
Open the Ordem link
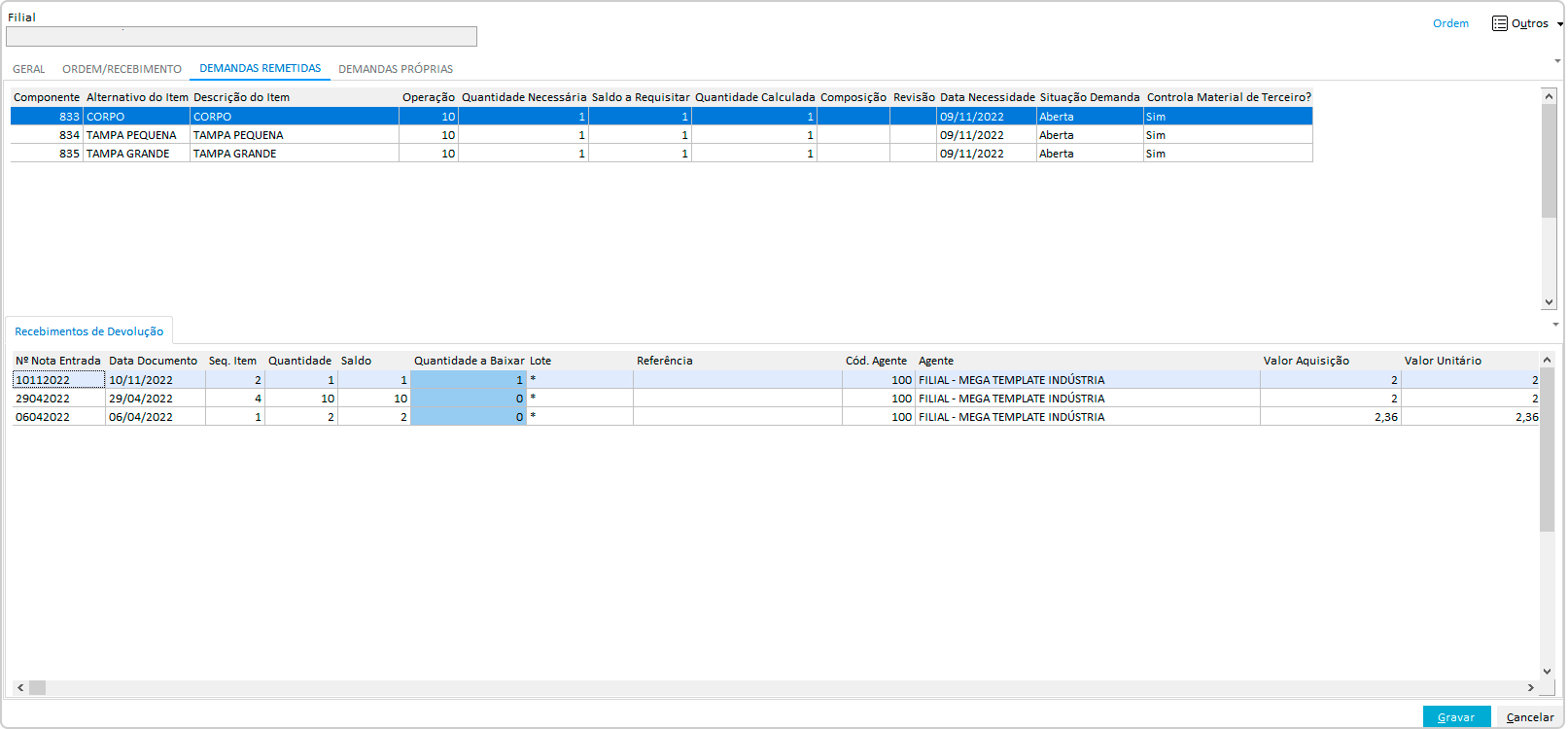coord(1450,23)
